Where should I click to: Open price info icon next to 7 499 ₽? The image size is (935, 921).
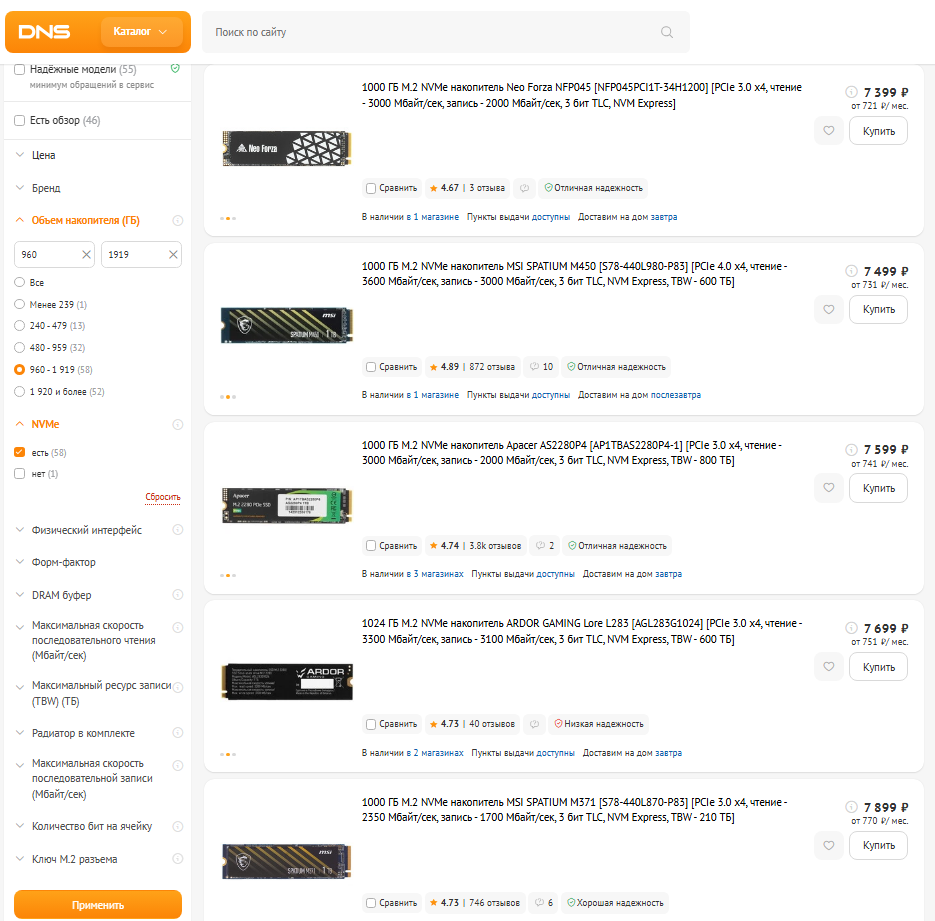(x=852, y=271)
